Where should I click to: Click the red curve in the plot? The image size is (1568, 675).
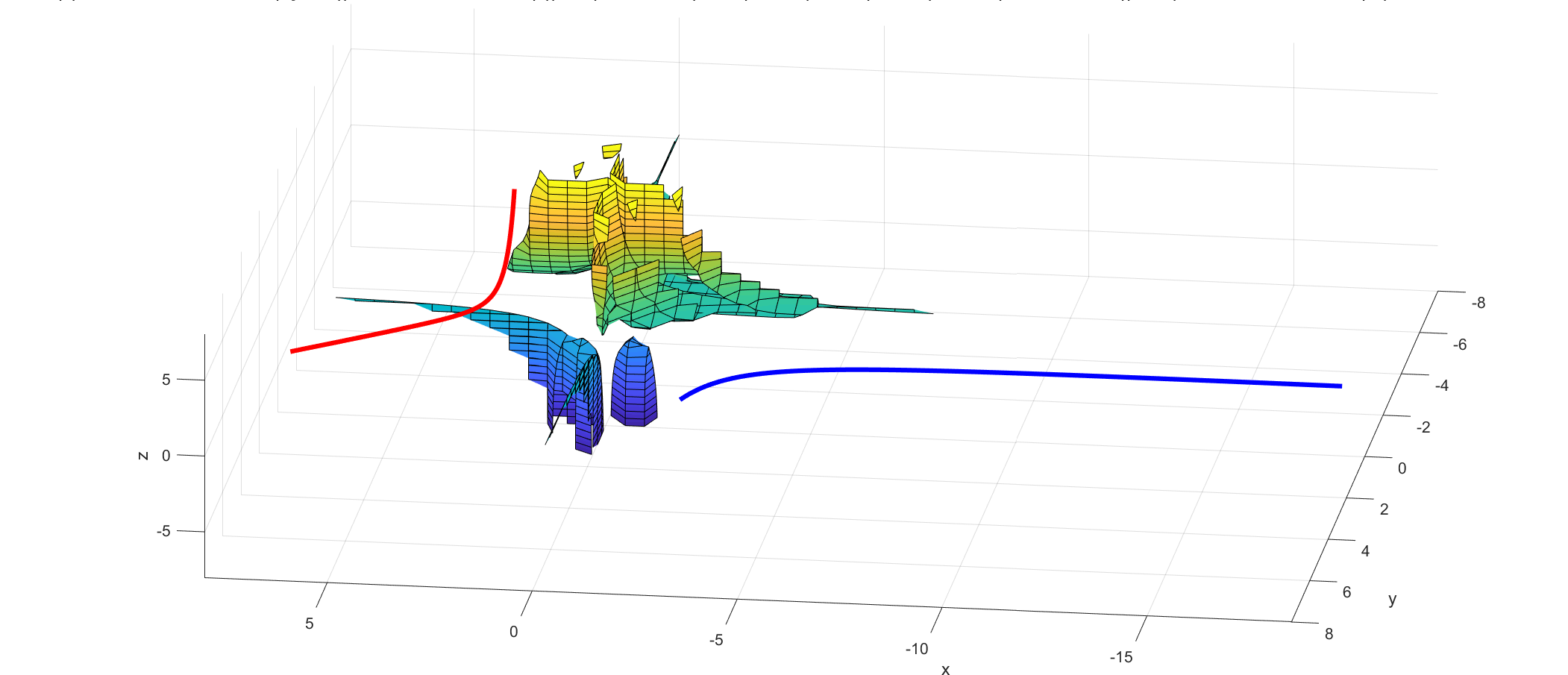(388, 330)
